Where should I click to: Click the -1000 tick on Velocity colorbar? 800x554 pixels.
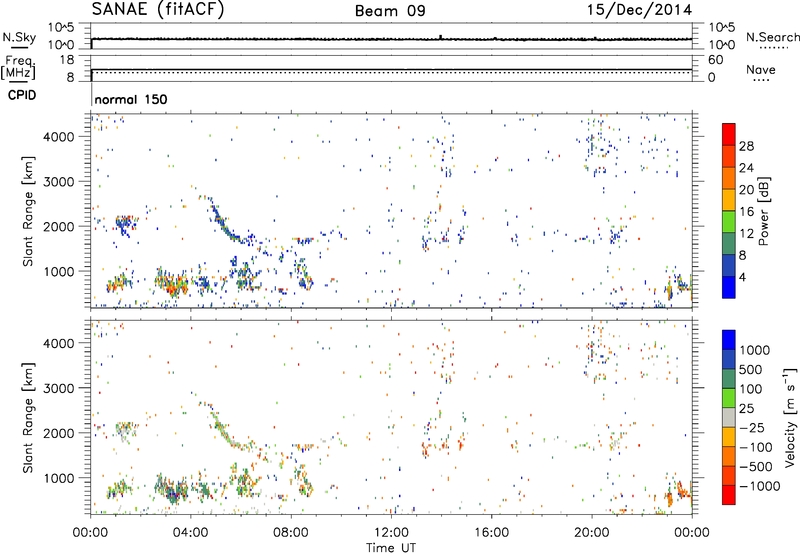point(759,486)
